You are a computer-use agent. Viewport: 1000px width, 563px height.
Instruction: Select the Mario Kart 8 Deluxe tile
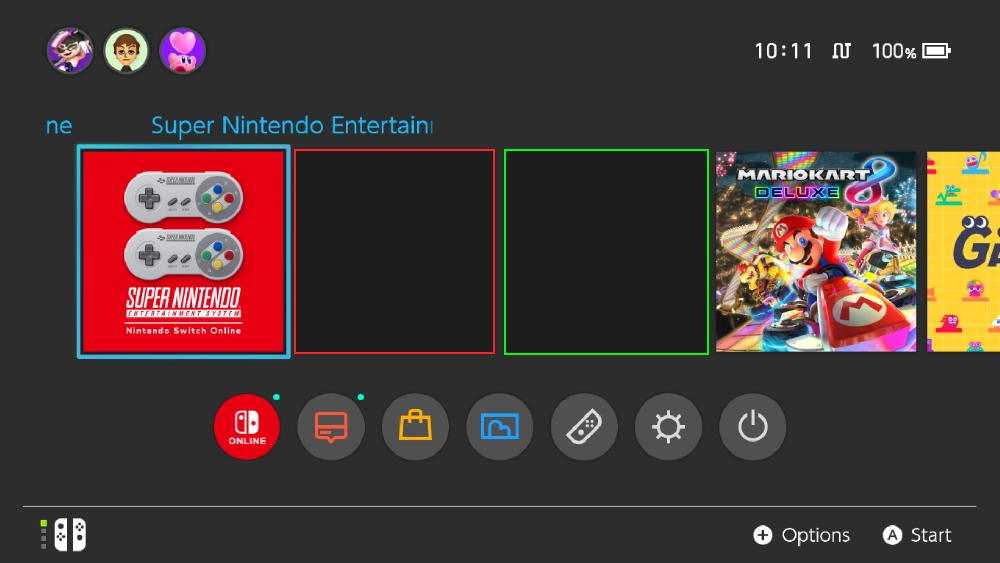pos(816,251)
